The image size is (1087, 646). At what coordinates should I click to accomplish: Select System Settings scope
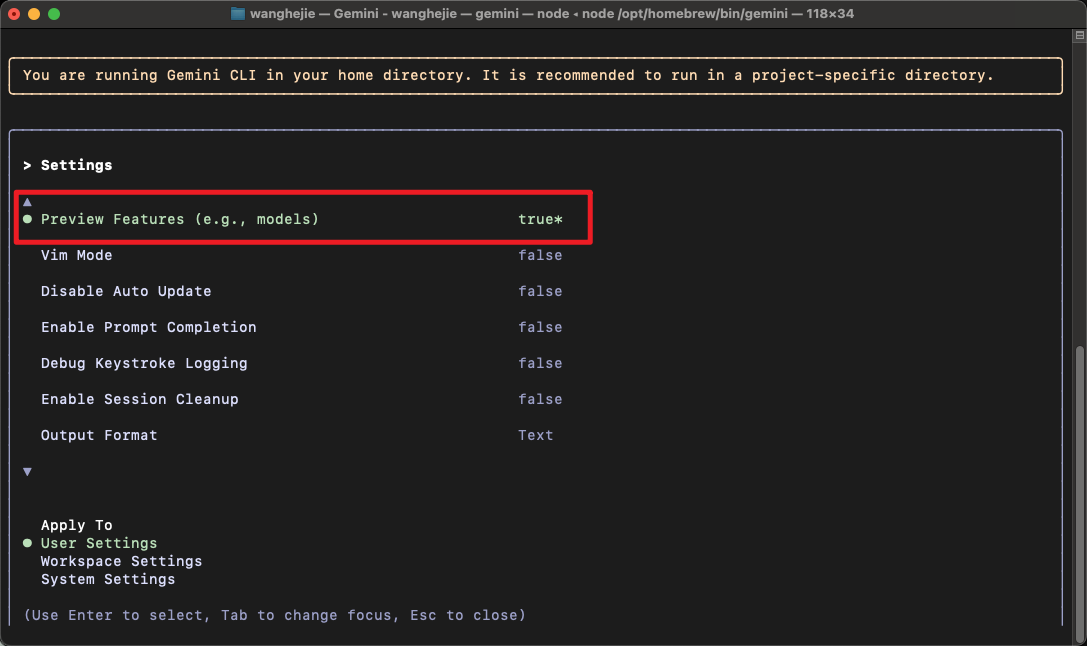click(108, 579)
